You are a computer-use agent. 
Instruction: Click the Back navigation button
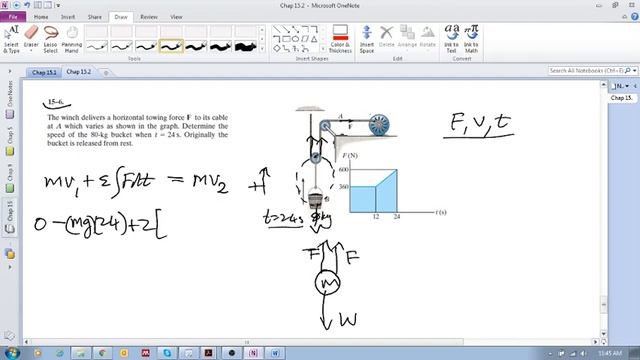click(17, 5)
